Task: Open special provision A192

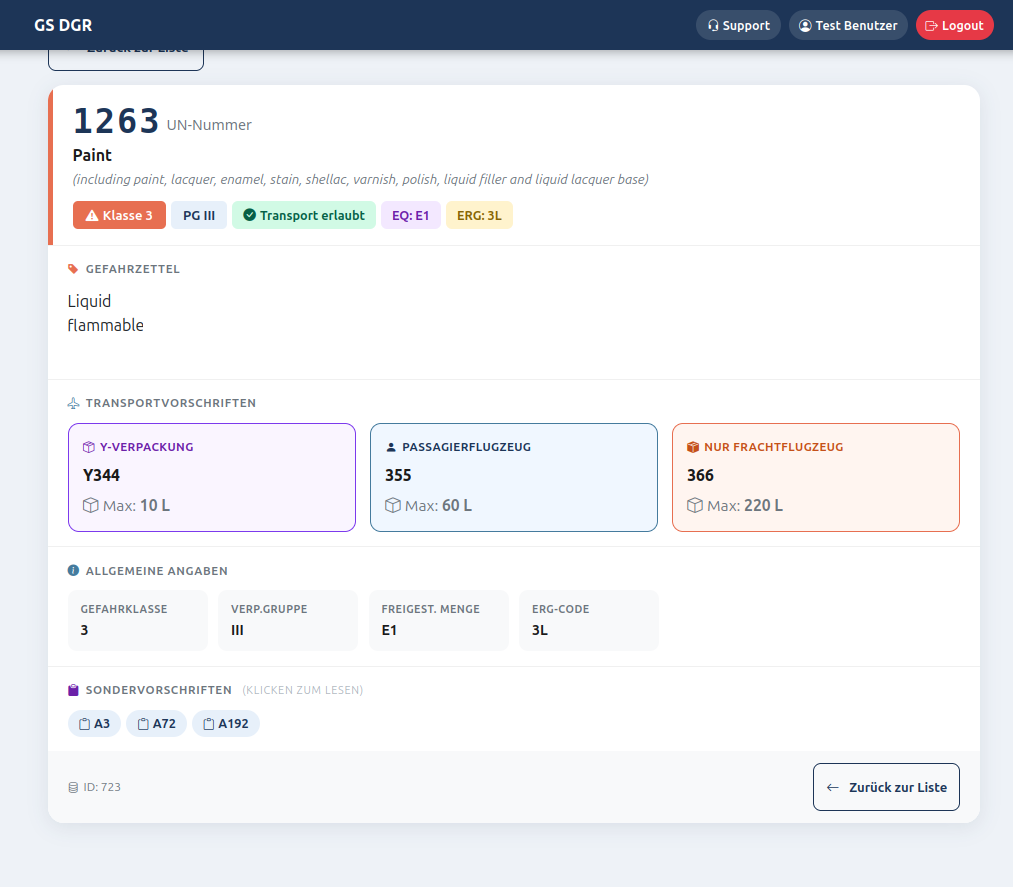Action: 225,724
